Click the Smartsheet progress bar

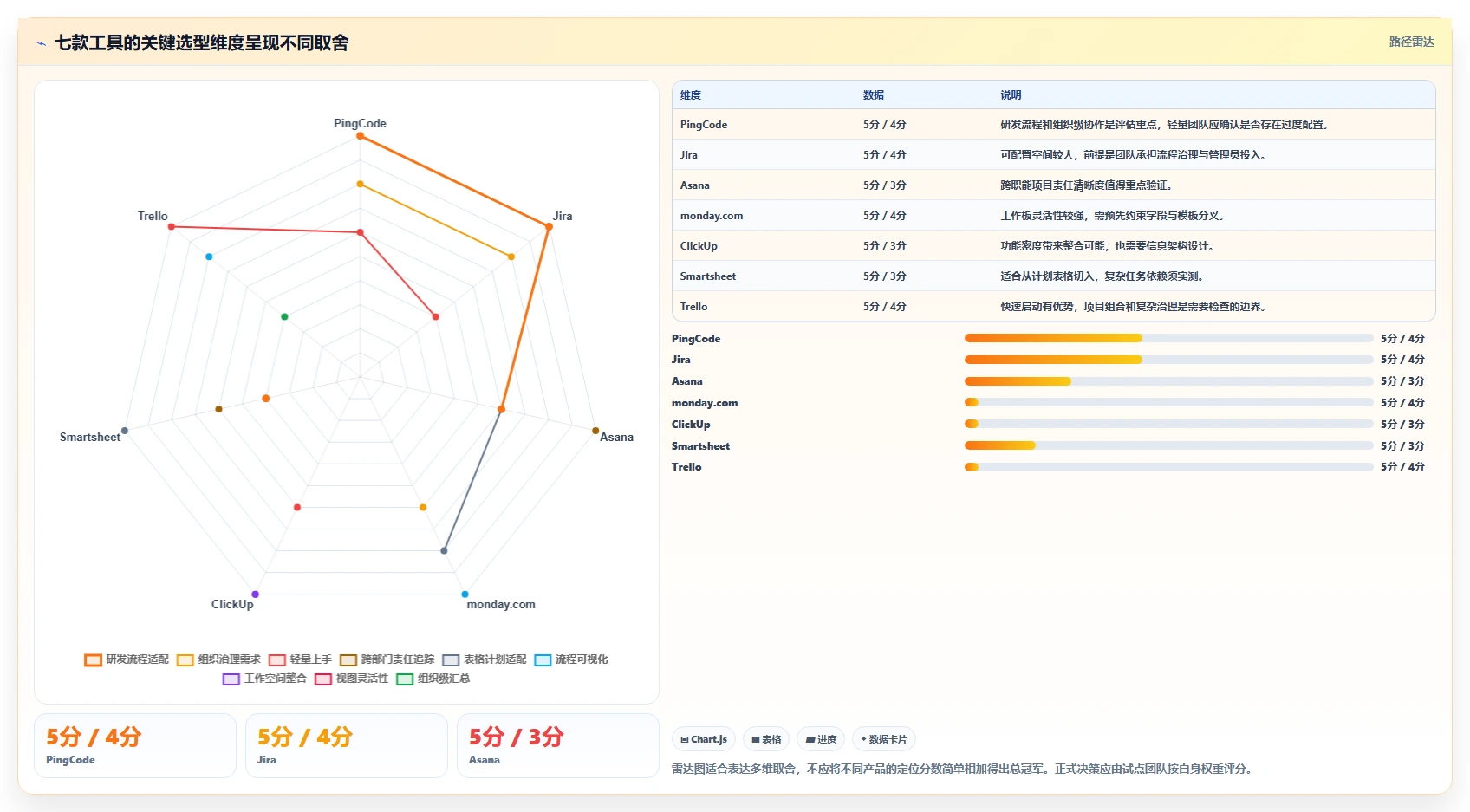tap(1168, 445)
